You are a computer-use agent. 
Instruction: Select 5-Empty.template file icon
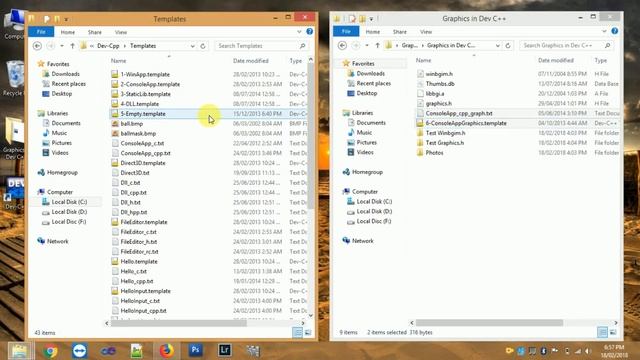coord(115,114)
